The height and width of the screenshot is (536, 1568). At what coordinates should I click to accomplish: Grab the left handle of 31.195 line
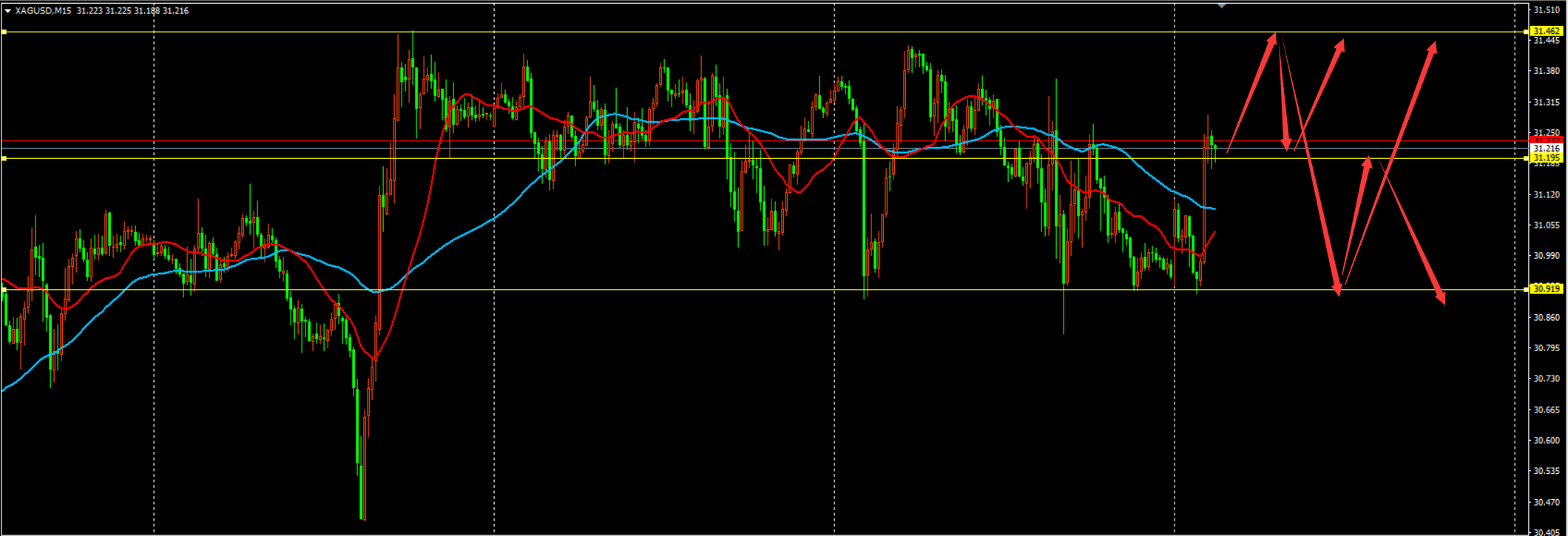point(4,158)
